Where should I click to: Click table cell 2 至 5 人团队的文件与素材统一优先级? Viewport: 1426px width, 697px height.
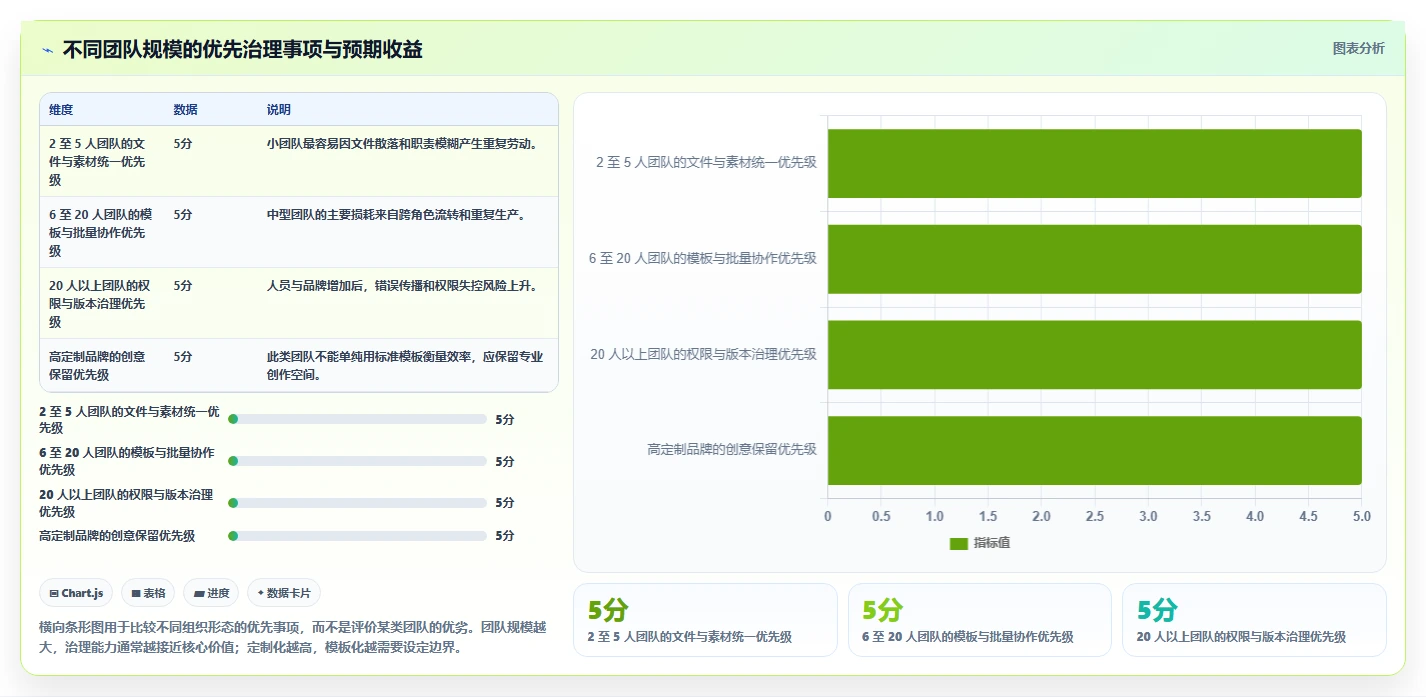100,162
